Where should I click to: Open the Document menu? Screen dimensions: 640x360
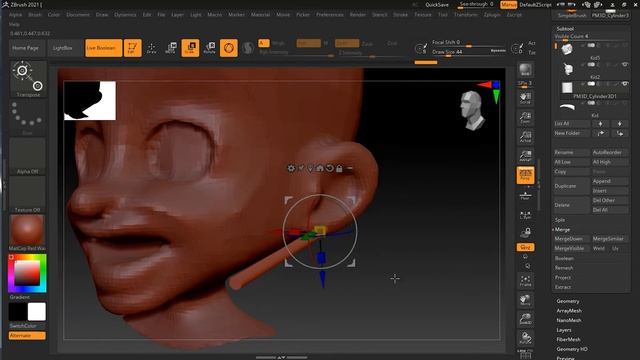click(78, 15)
